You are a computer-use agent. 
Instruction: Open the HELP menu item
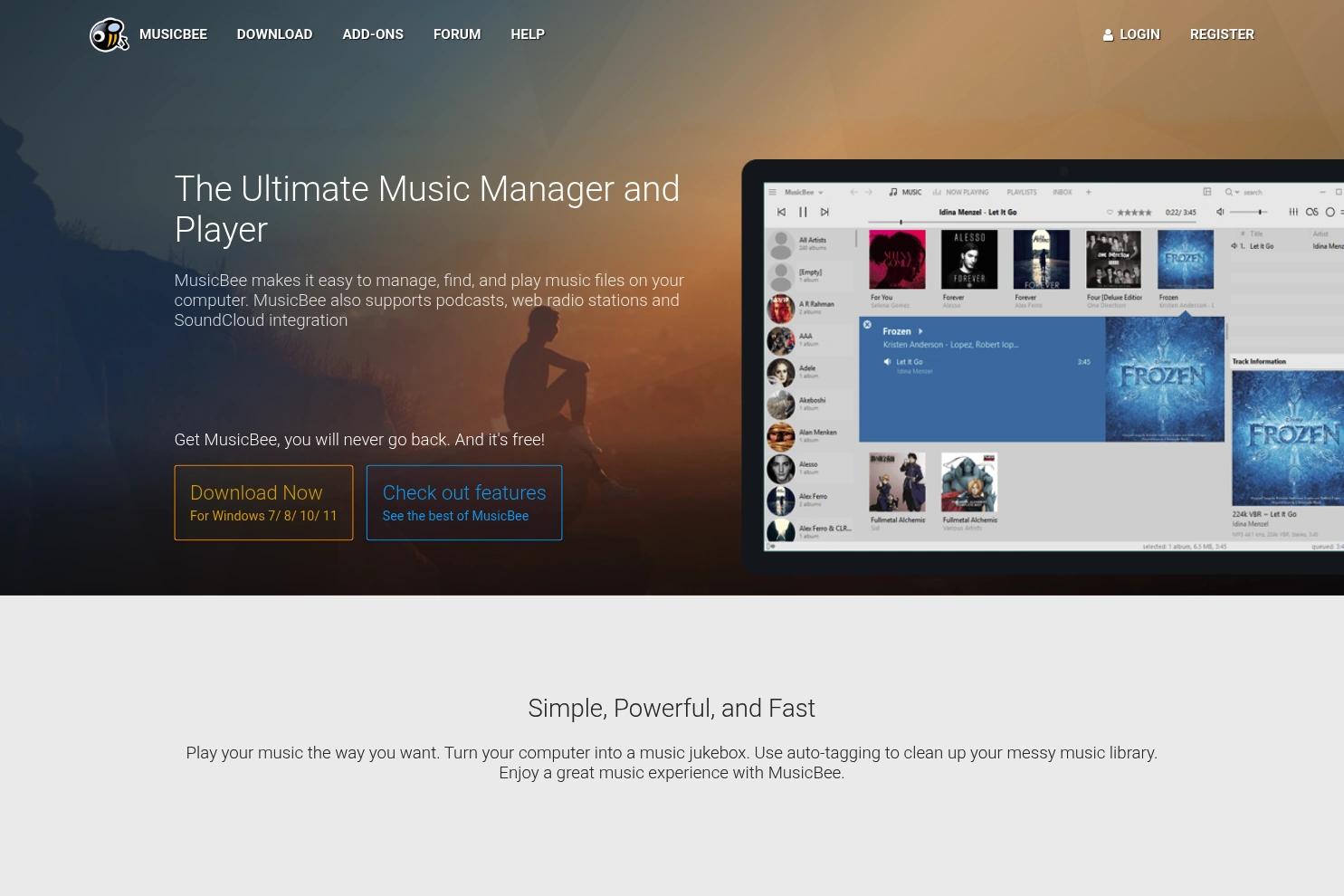(528, 34)
